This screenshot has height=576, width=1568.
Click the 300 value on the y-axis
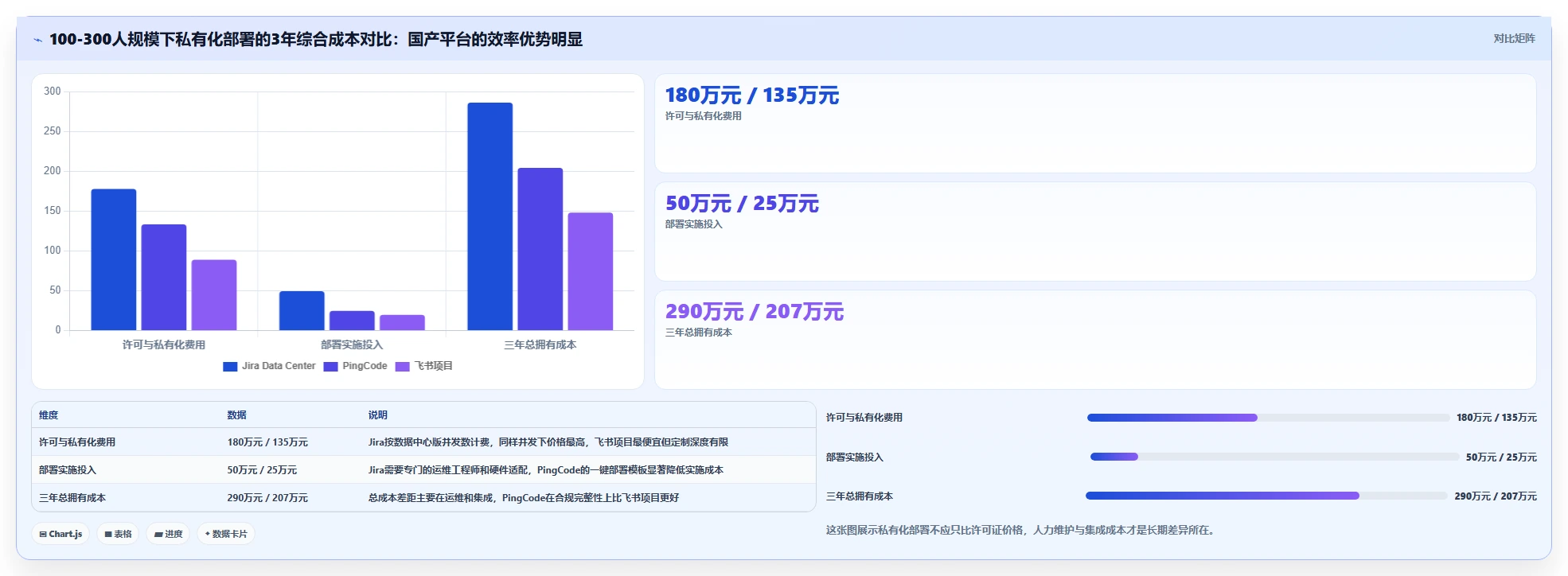pos(53,91)
